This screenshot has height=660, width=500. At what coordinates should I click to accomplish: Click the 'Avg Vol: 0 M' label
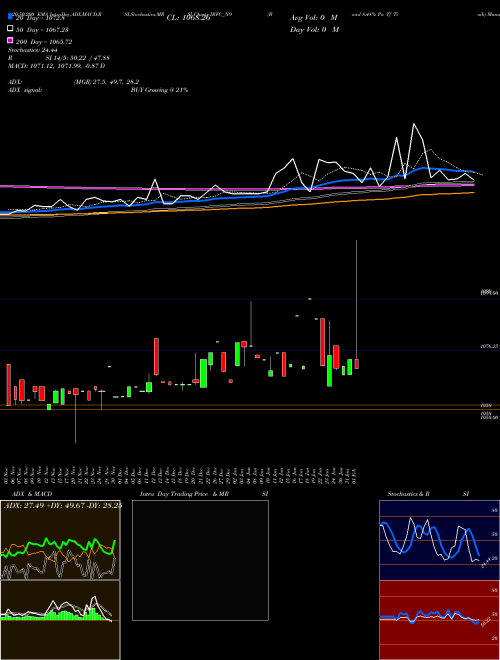[314, 18]
